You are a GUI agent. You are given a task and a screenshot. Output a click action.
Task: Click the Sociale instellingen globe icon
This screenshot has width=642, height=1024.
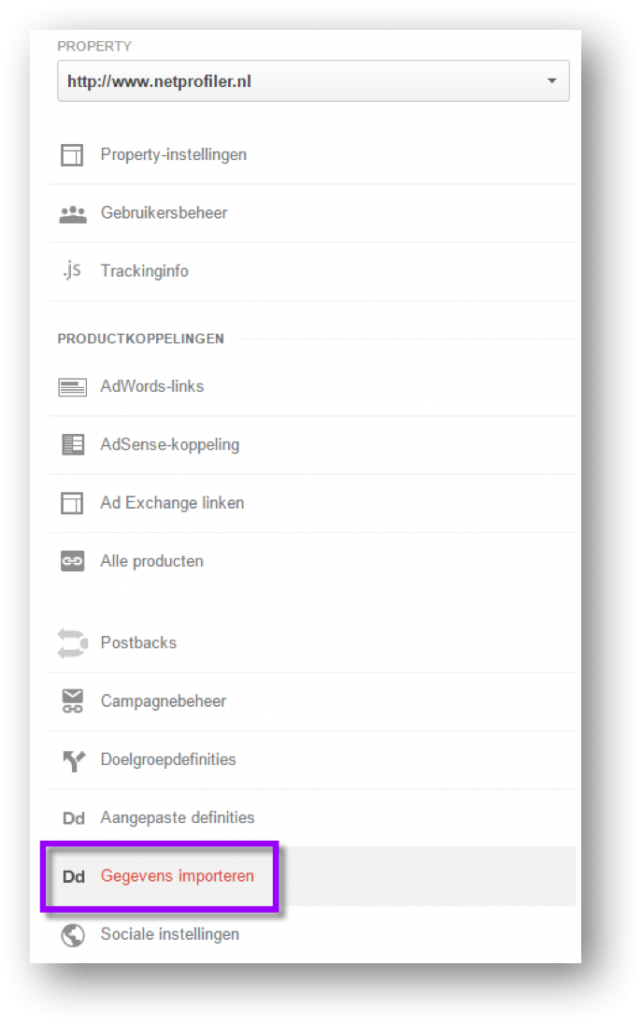pyautogui.click(x=72, y=935)
